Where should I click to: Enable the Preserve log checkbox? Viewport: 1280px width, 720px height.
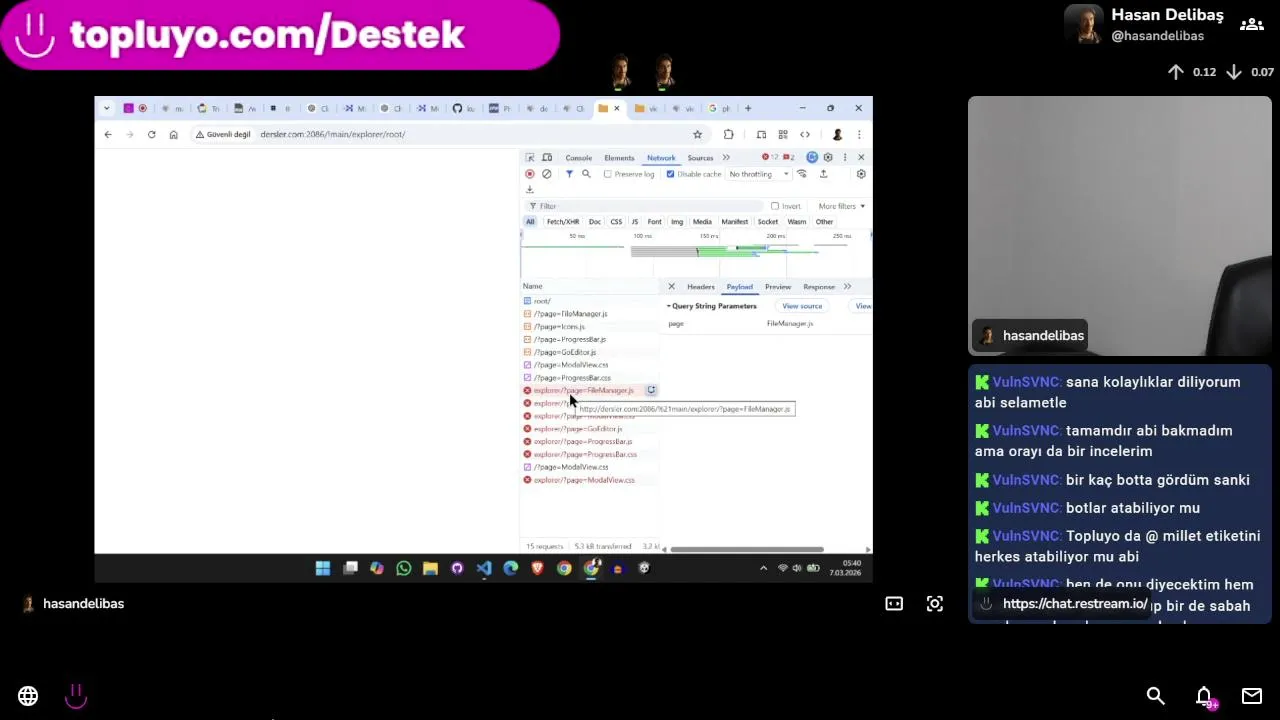607,174
